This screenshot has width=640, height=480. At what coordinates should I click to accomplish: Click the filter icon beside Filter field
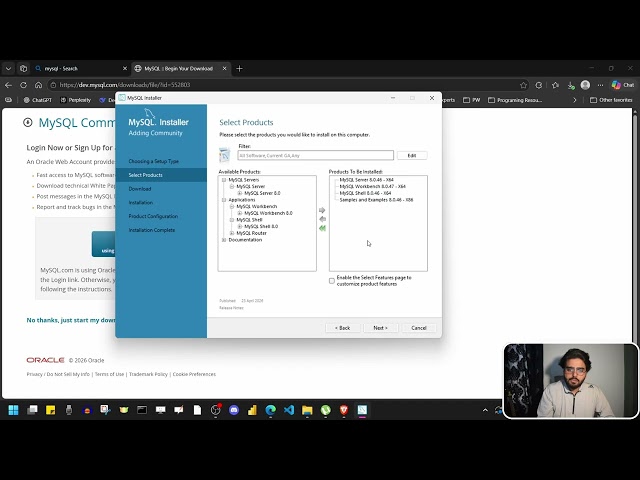tap(224, 155)
